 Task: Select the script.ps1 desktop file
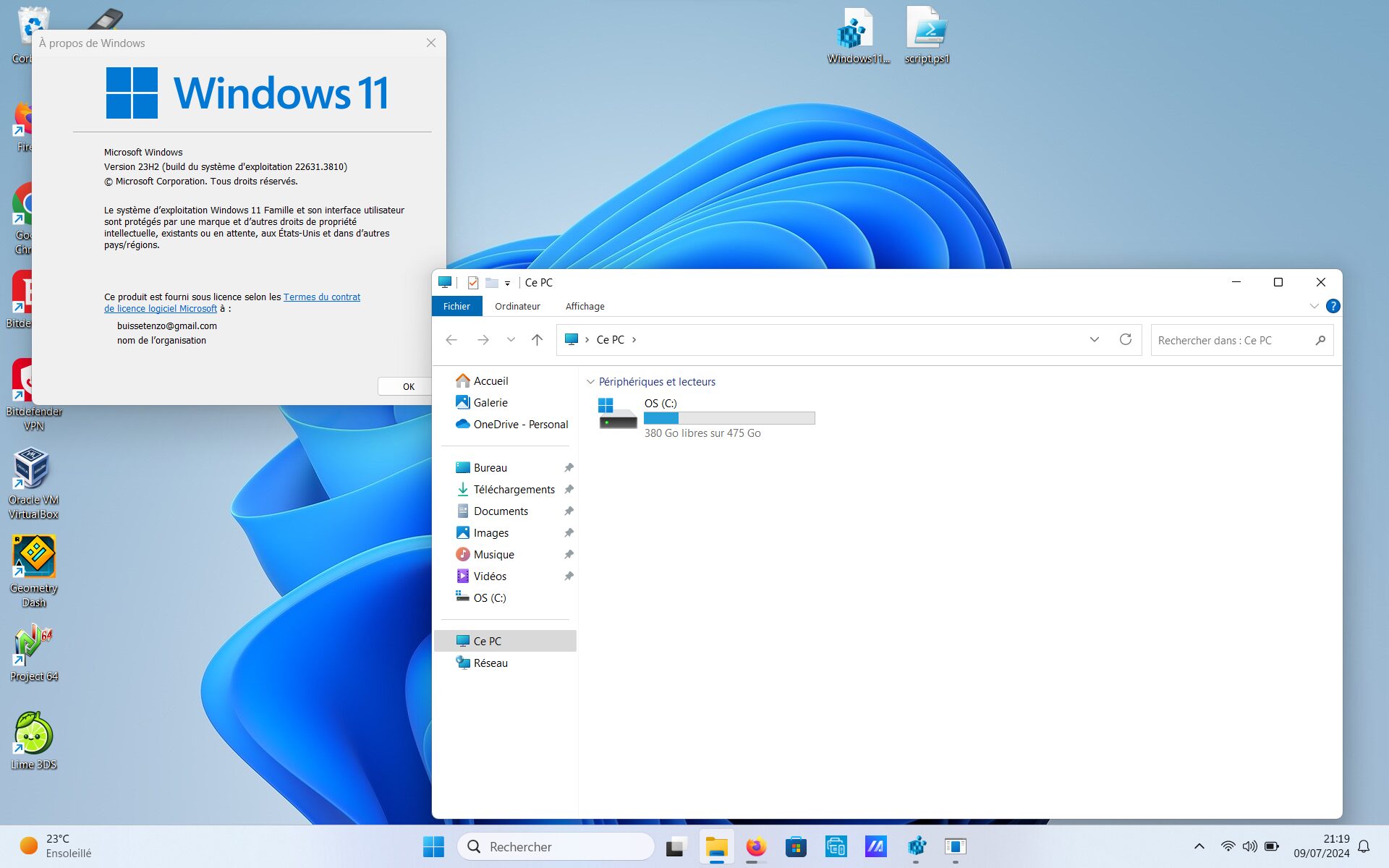pyautogui.click(x=927, y=36)
